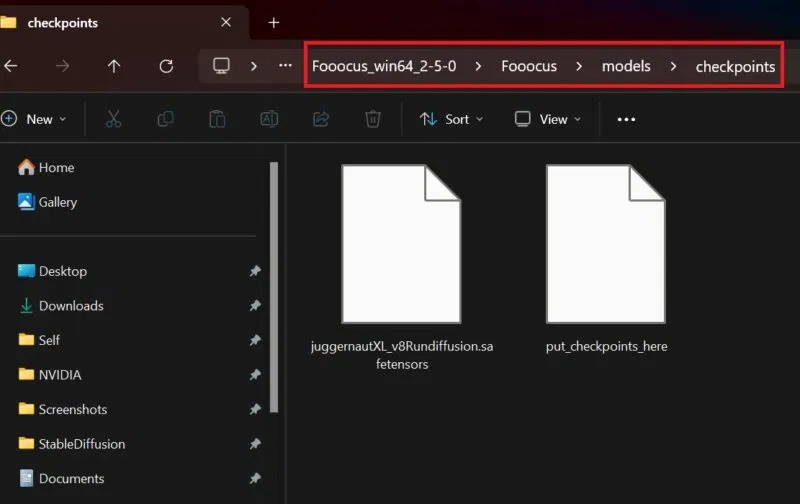Open See more three-dot toolbar menu
The width and height of the screenshot is (800, 504).
tap(627, 119)
